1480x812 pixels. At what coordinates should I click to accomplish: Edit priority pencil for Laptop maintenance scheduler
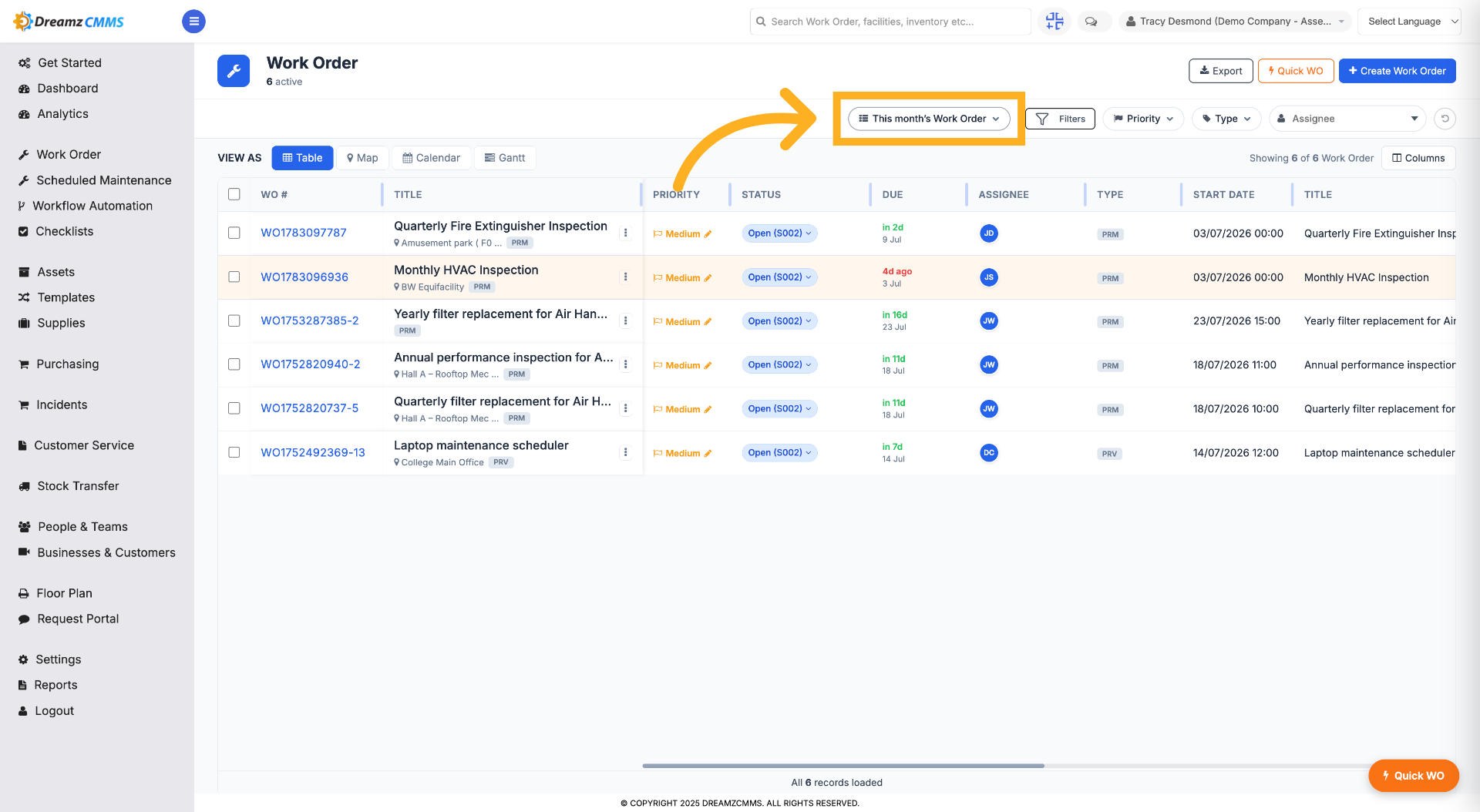[x=708, y=453]
